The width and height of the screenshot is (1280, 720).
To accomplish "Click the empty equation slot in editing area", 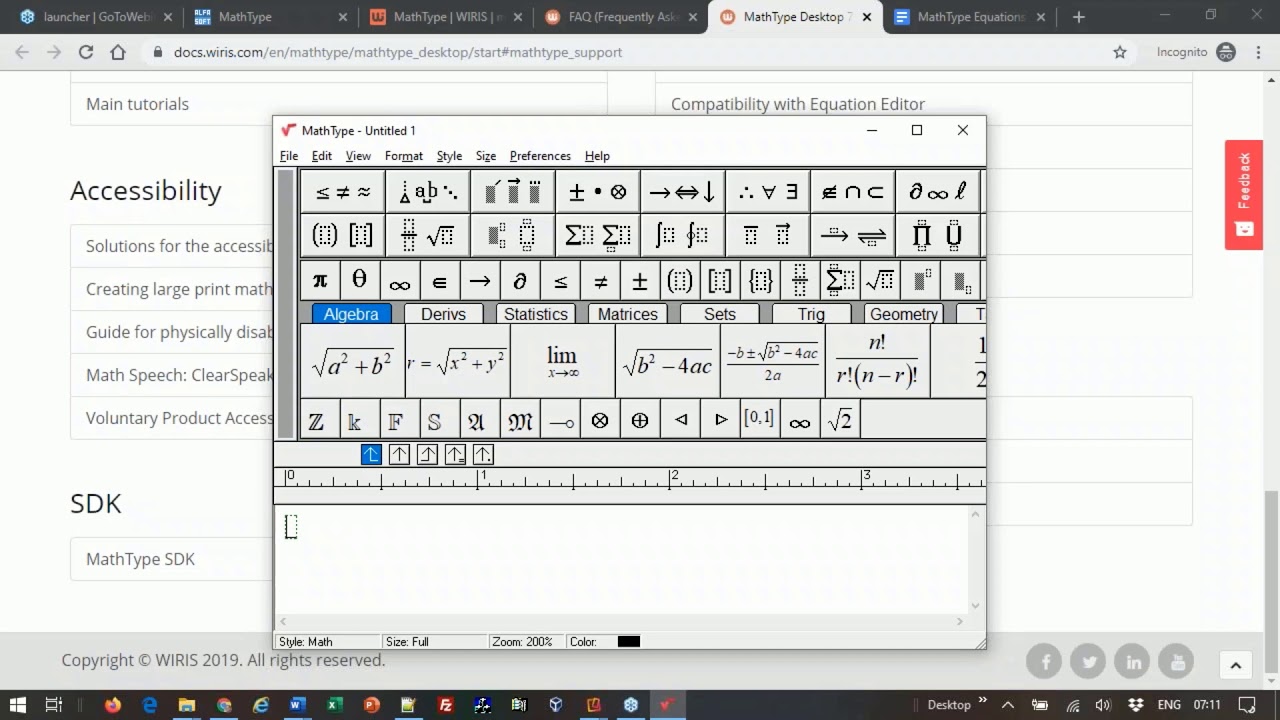I will click(291, 526).
